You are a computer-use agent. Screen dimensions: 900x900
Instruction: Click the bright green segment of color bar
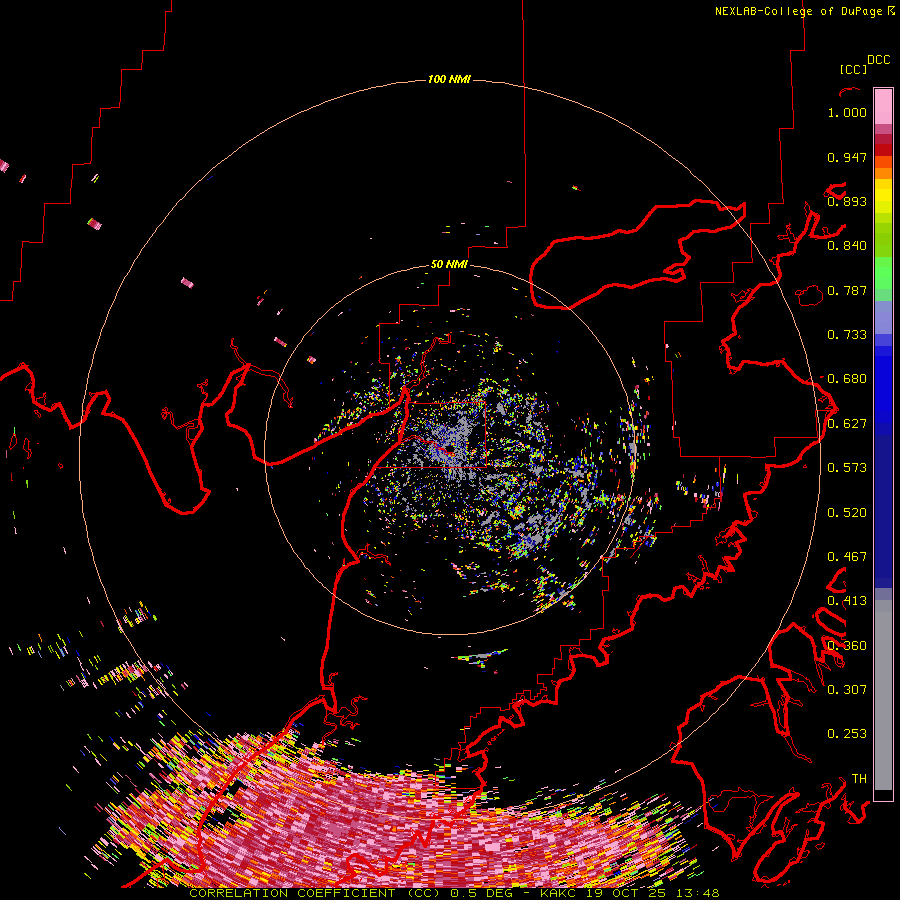pyautogui.click(x=883, y=274)
